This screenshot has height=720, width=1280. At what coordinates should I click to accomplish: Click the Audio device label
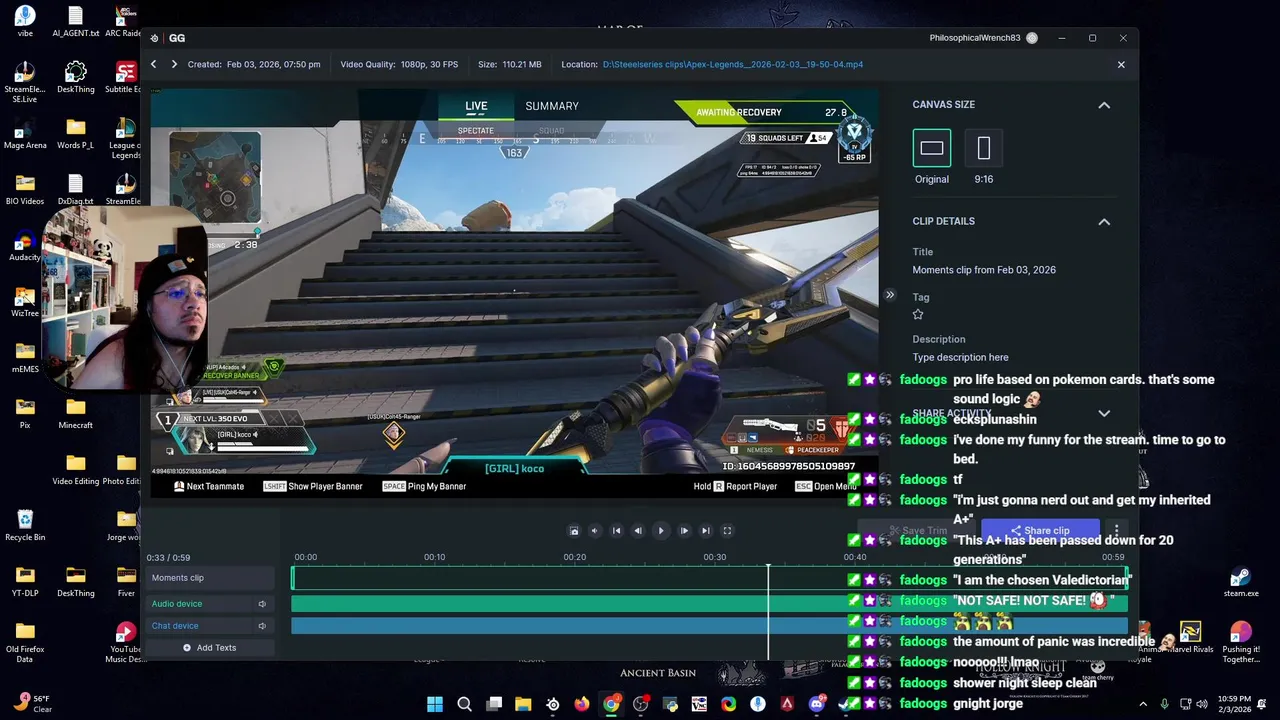point(177,604)
